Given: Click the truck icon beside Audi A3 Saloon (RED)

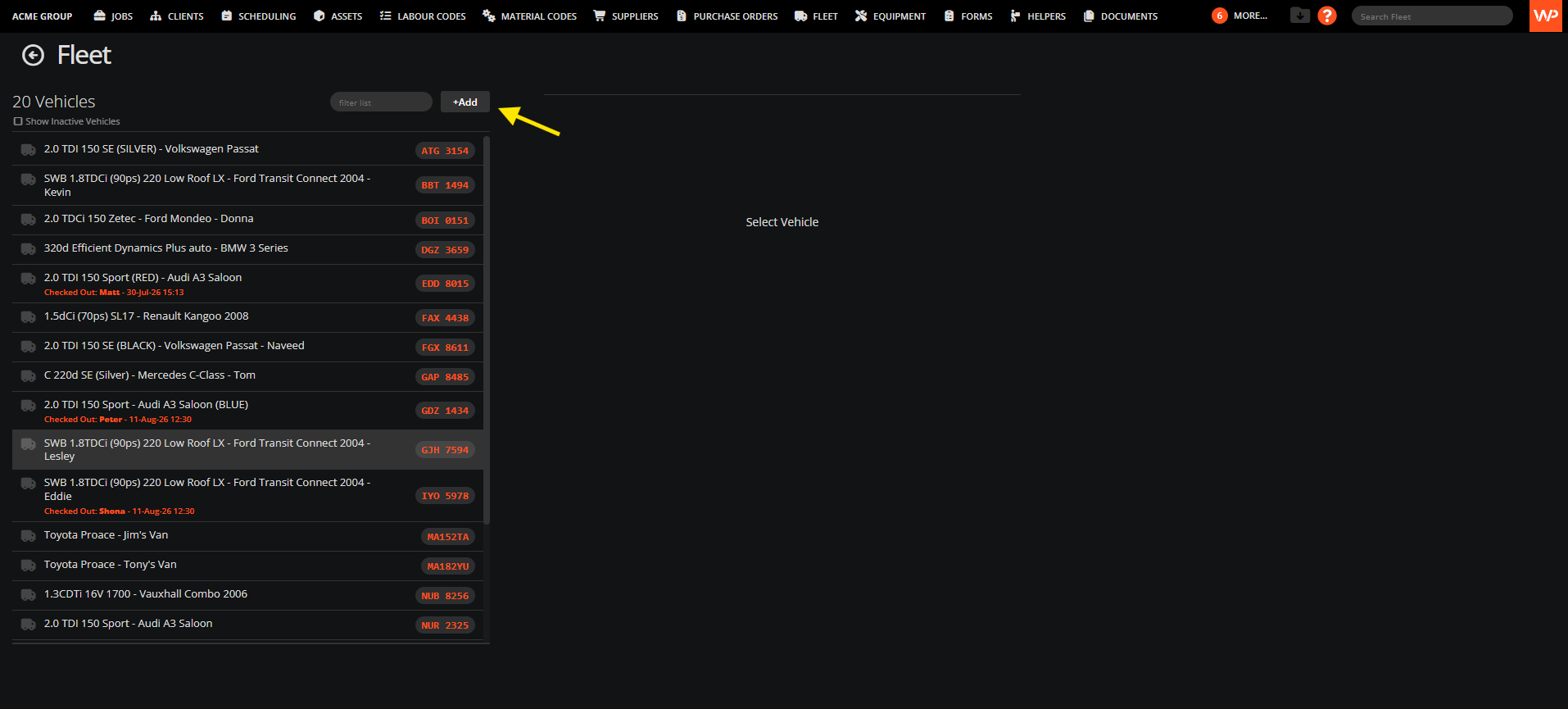Looking at the screenshot, I should click(28, 279).
